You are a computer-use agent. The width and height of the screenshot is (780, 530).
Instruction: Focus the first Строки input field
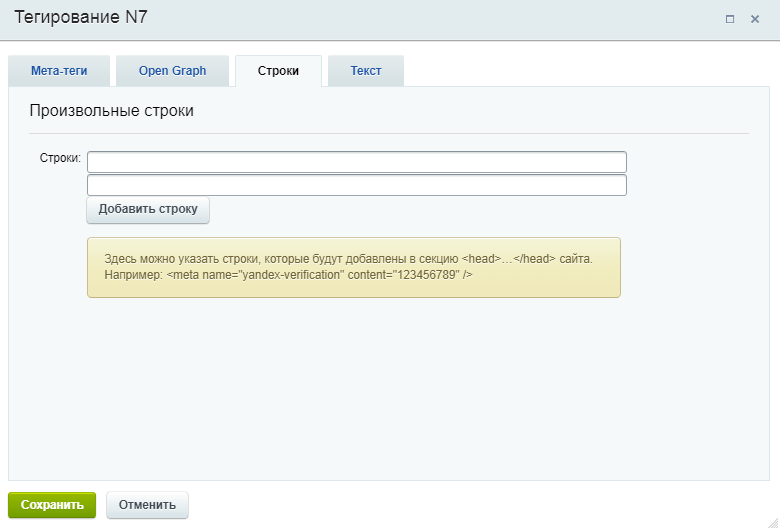pyautogui.click(x=357, y=162)
